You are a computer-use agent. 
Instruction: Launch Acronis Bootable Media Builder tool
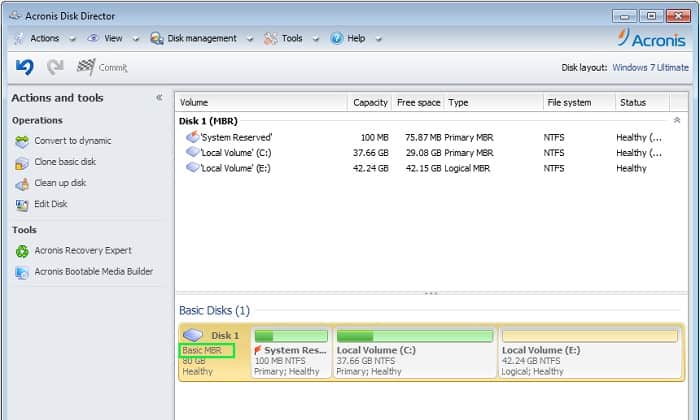pos(94,271)
